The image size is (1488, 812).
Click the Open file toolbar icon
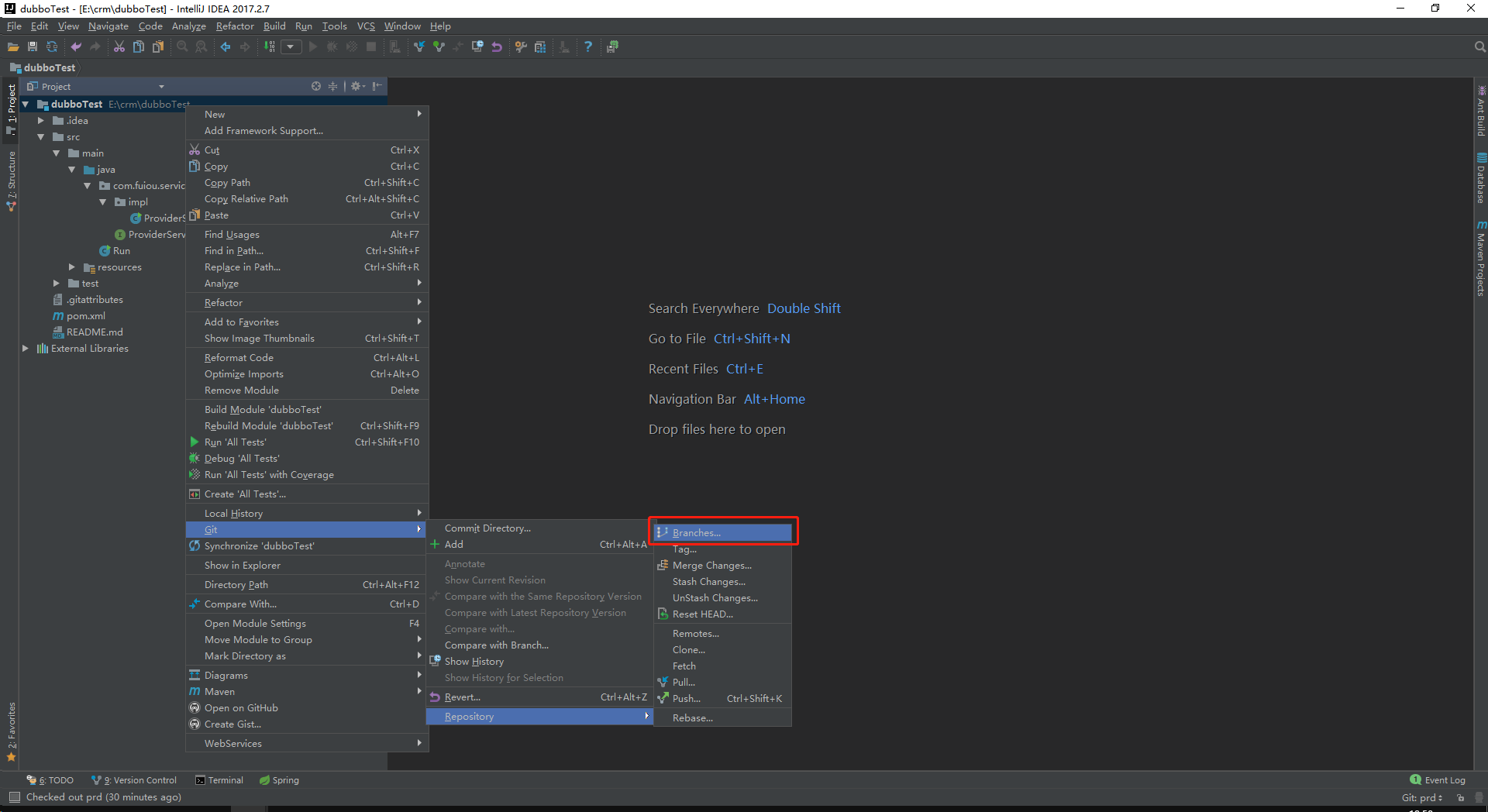13,47
